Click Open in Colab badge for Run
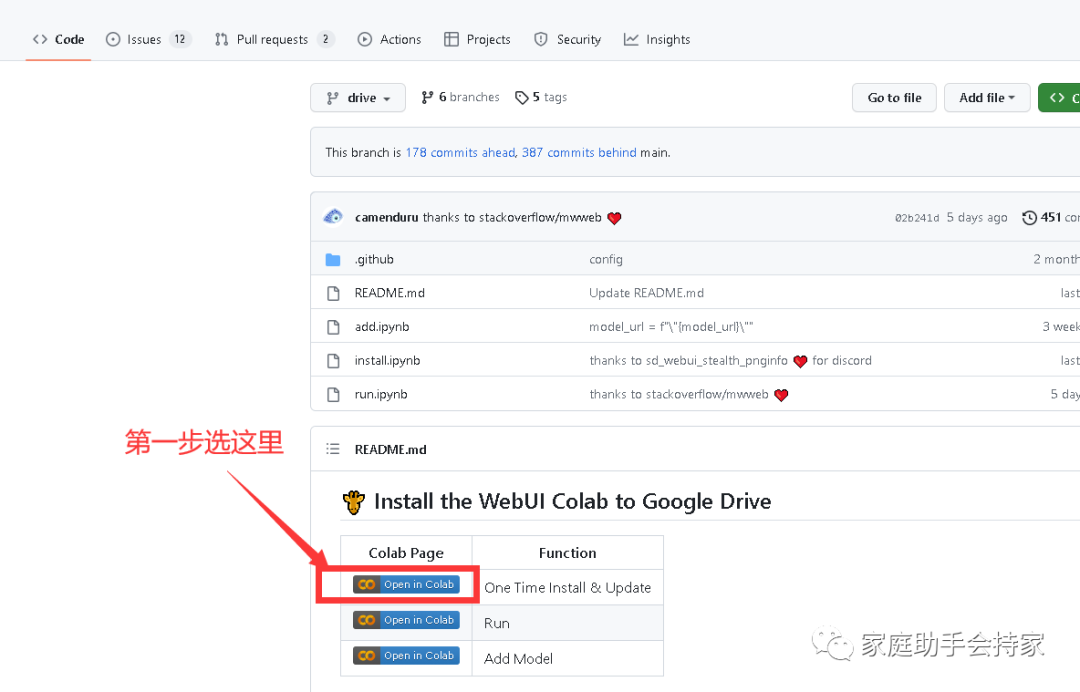Viewport: 1080px width, 692px height. click(x=406, y=620)
